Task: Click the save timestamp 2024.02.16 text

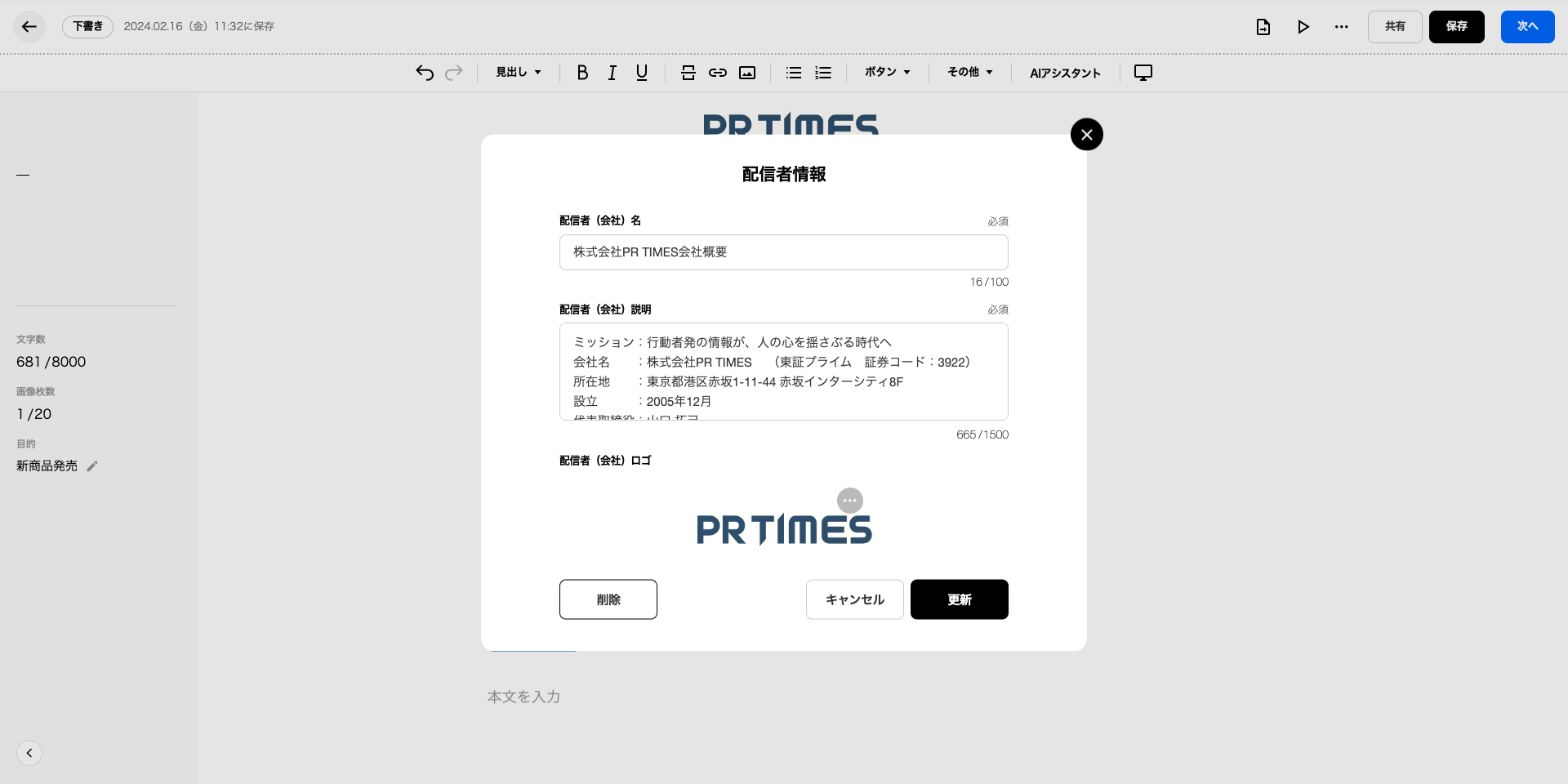Action: click(x=199, y=27)
